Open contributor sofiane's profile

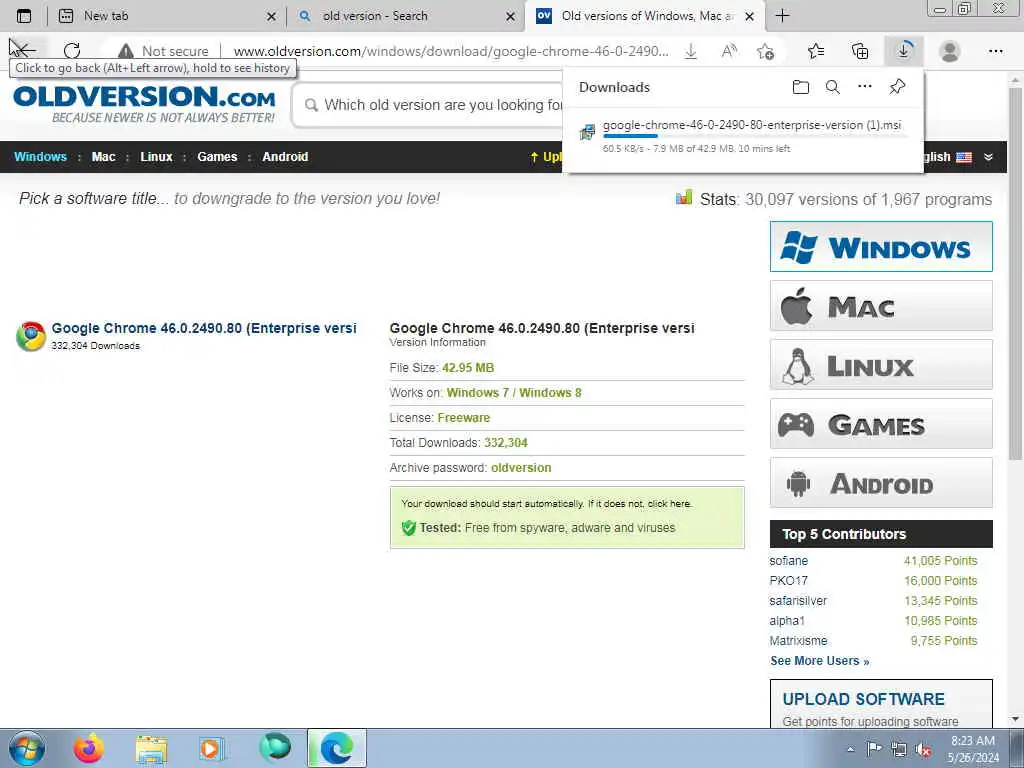click(789, 561)
